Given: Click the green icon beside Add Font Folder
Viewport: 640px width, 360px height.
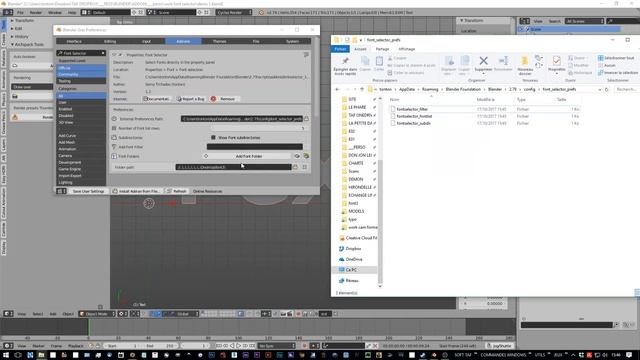Looking at the screenshot, I should pos(306,156).
